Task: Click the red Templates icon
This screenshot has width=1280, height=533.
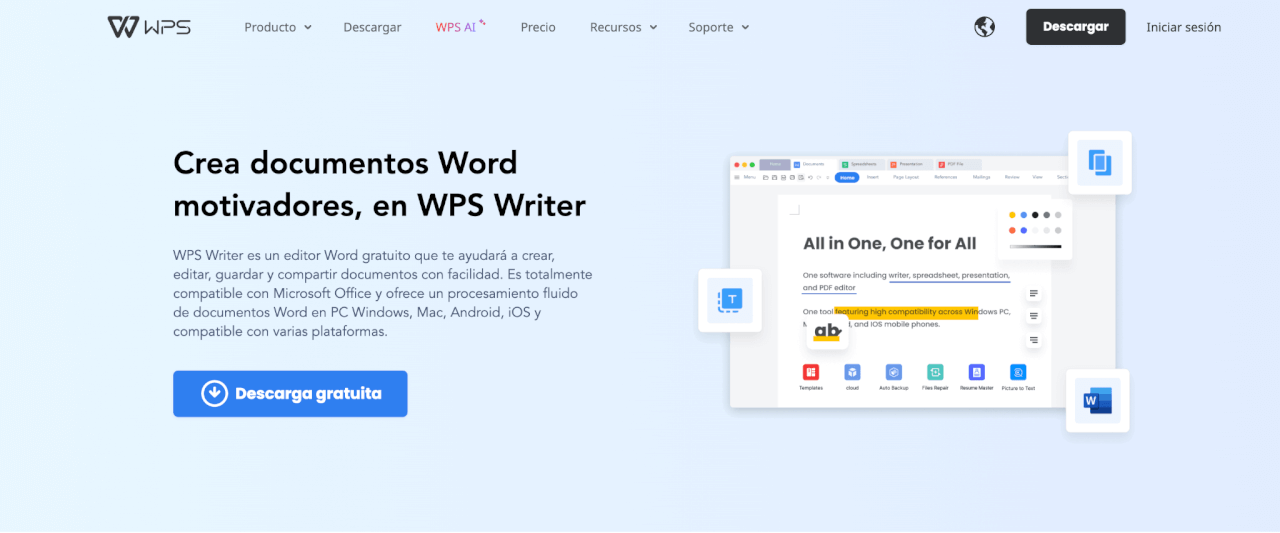Action: [811, 372]
